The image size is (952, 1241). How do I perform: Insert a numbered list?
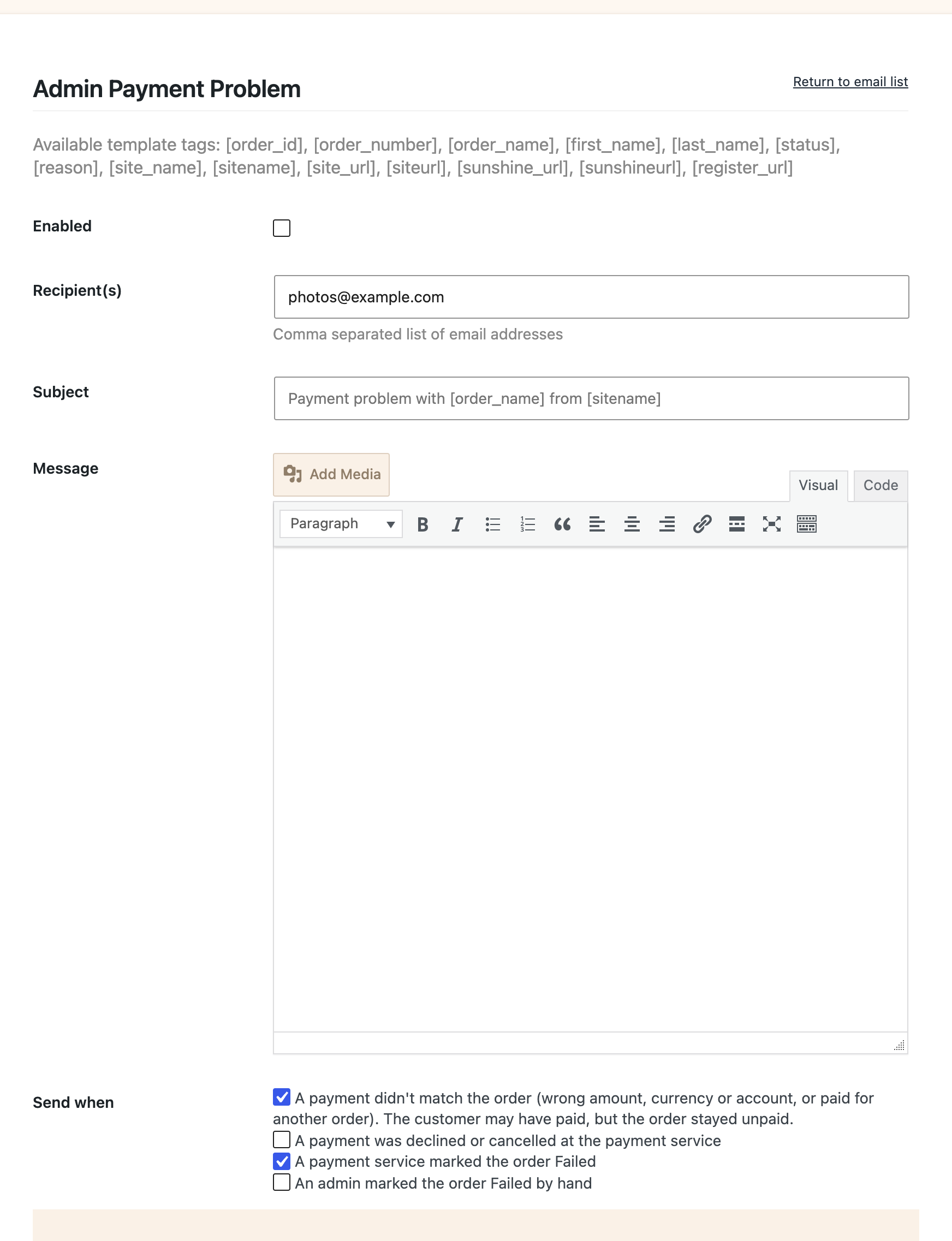tap(527, 524)
